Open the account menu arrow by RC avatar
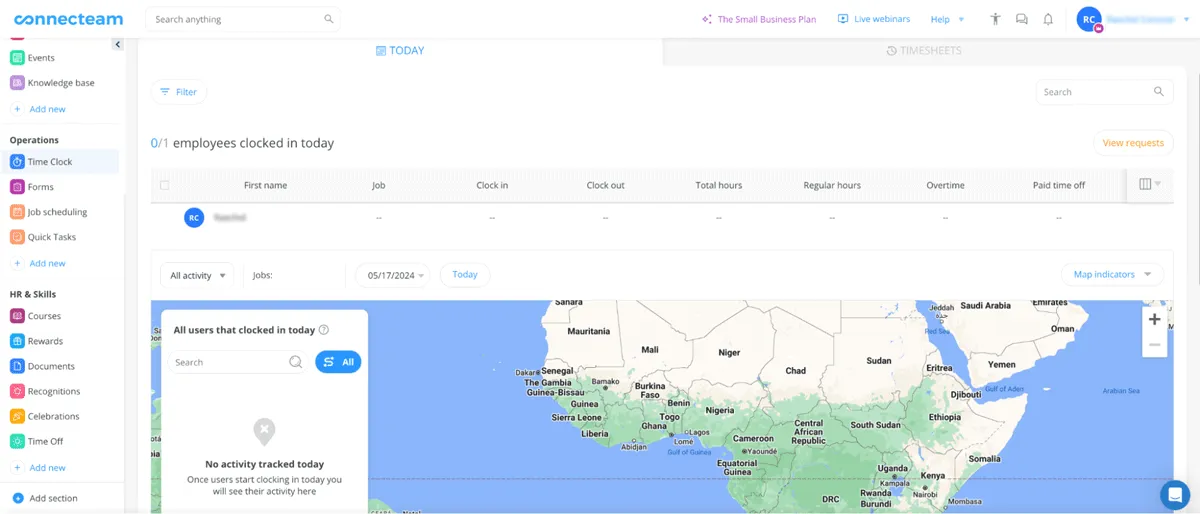Image resolution: width=1200 pixels, height=514 pixels. [1186, 19]
